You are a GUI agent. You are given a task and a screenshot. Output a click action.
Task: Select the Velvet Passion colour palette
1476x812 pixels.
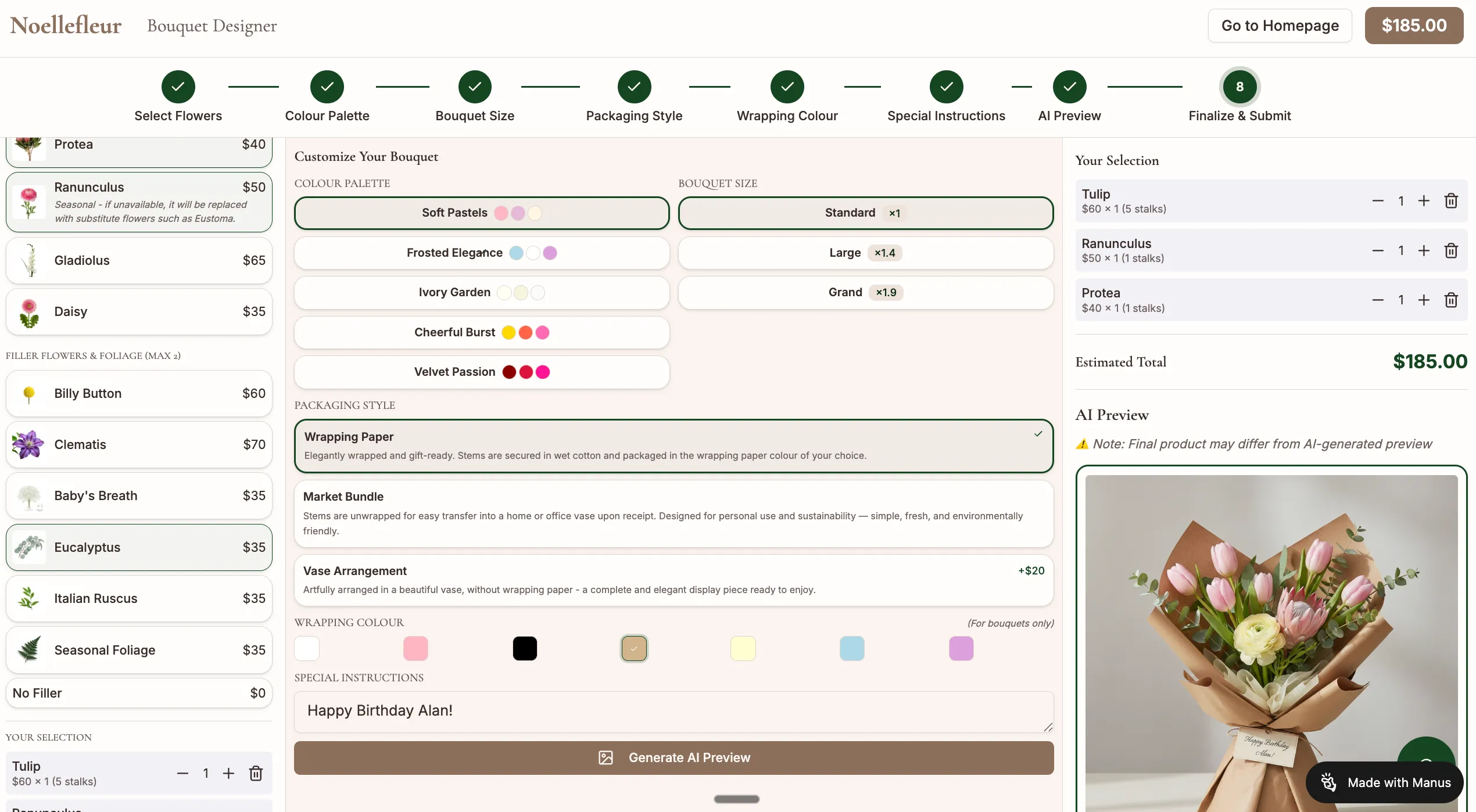[x=481, y=372]
